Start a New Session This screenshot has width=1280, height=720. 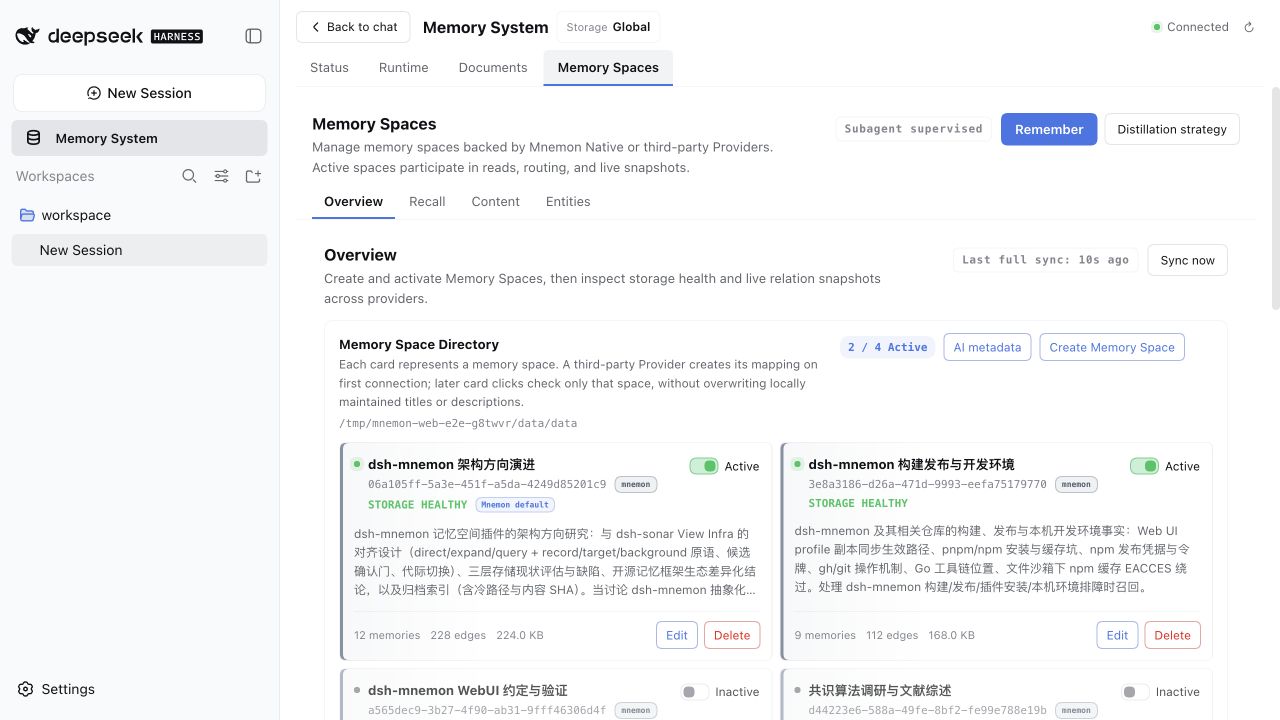pyautogui.click(x=139, y=93)
